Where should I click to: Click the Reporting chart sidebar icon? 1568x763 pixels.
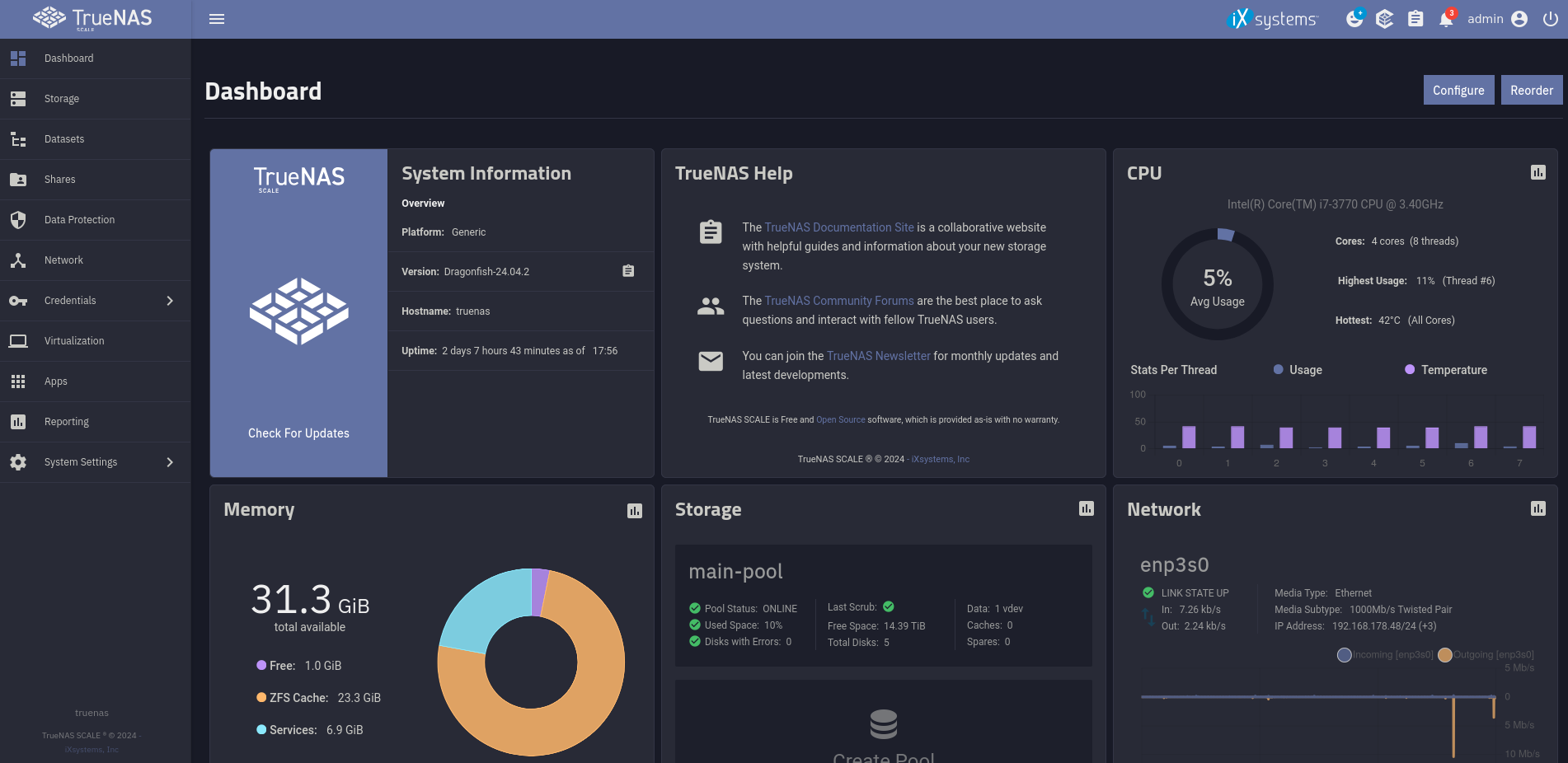pyautogui.click(x=18, y=422)
